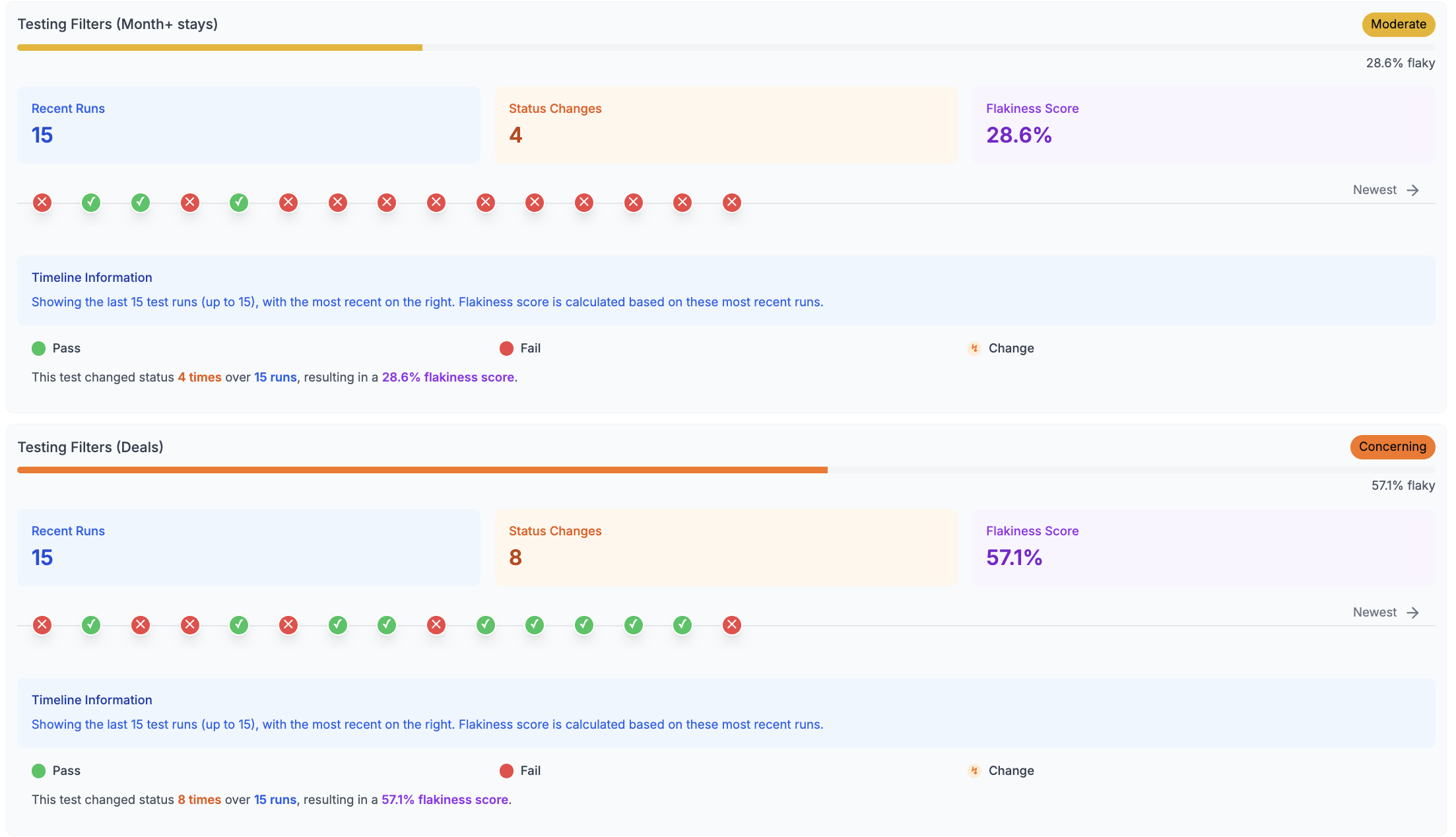Click yellow flakiness progress bar for Month+ stays
This screenshot has width=1456, height=837.
tap(219, 48)
